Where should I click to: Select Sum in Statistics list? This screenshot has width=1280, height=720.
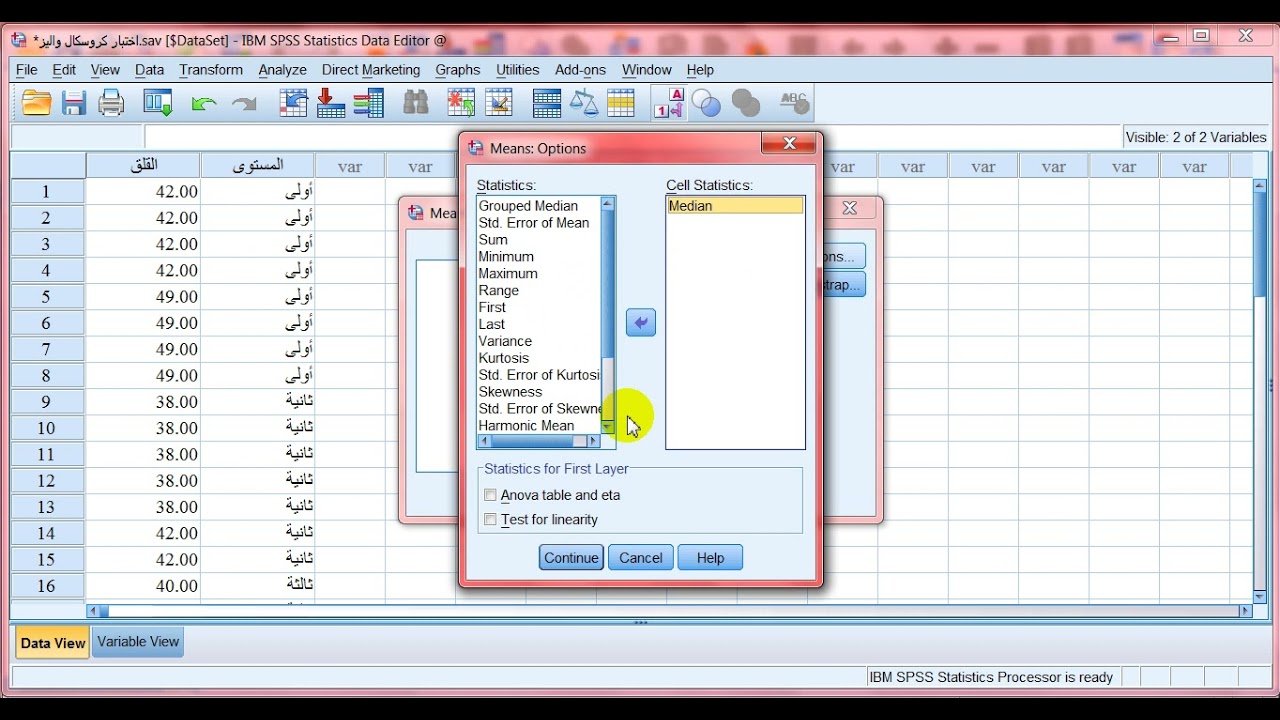pyautogui.click(x=493, y=240)
